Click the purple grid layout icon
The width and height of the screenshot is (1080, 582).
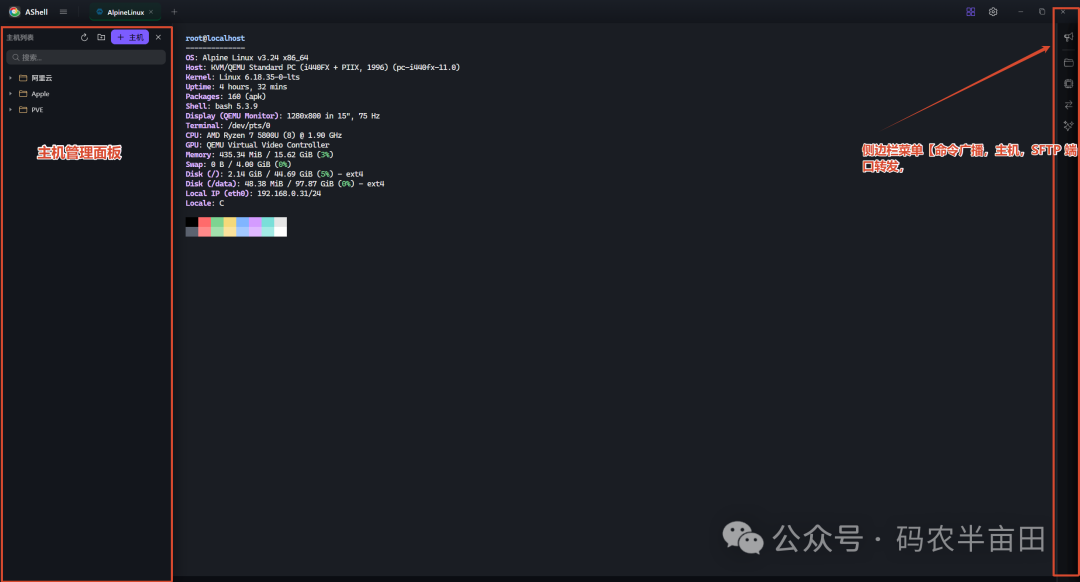pos(970,12)
